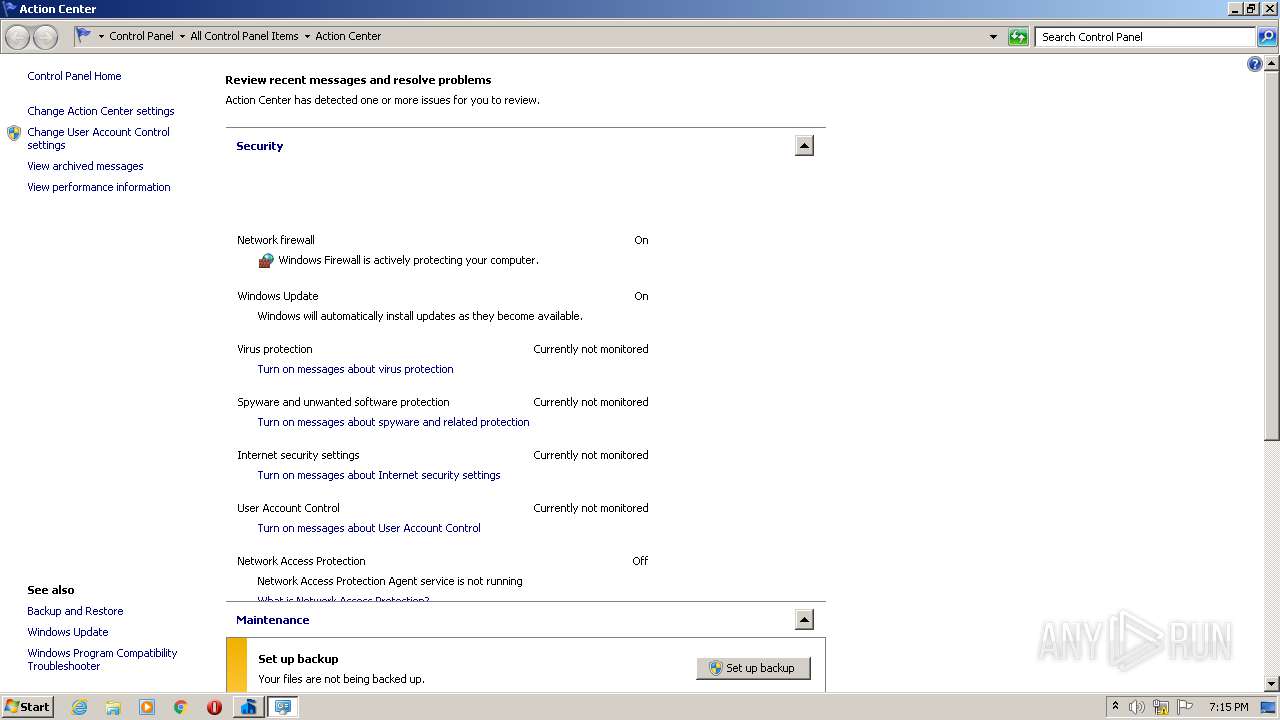The height and width of the screenshot is (720, 1280).
Task: Turn on messages about User Account Control
Action: click(x=369, y=528)
